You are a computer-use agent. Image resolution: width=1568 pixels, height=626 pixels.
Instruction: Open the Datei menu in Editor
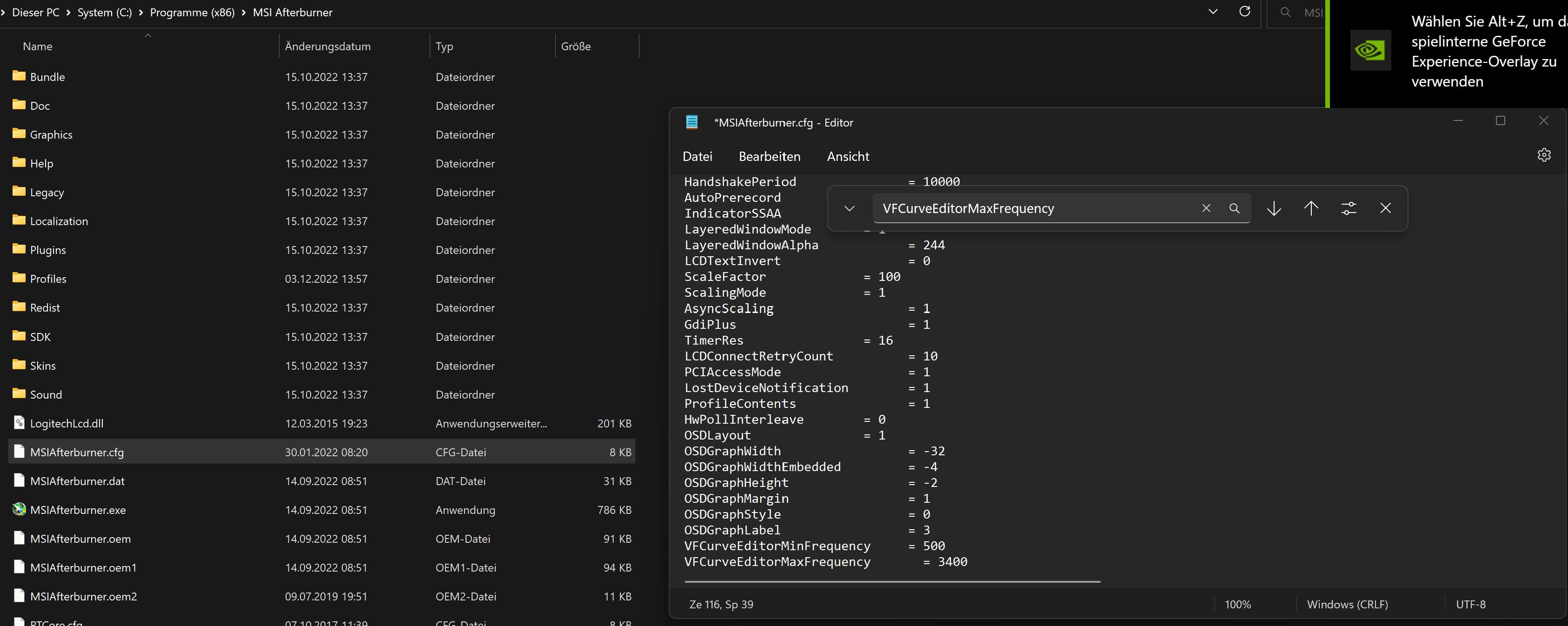tap(697, 156)
